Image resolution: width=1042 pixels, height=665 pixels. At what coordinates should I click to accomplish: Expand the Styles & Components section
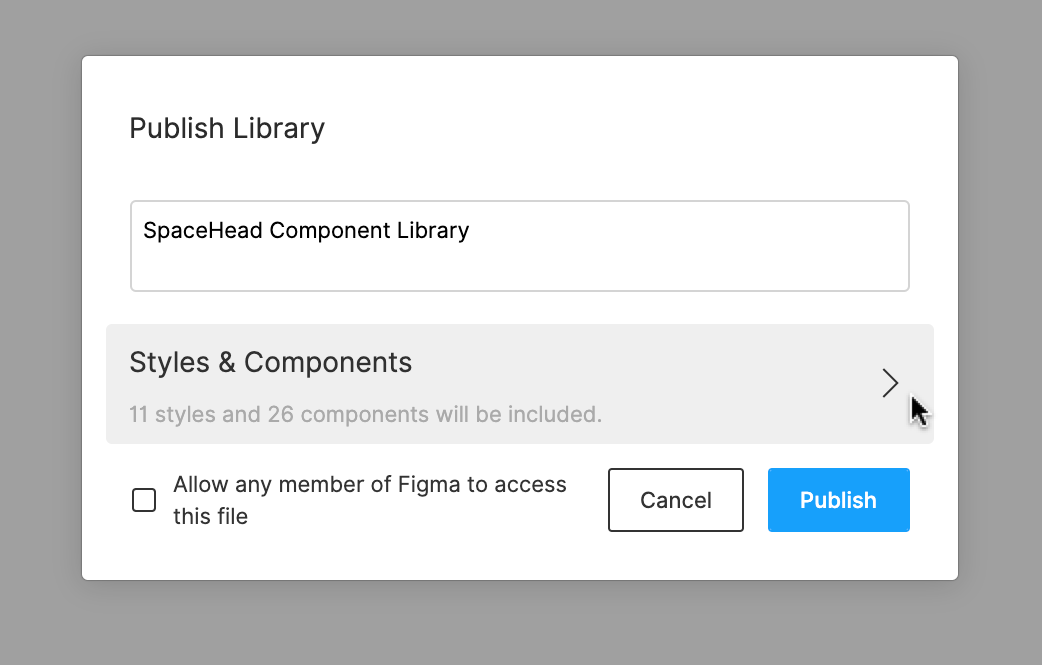coord(519,384)
